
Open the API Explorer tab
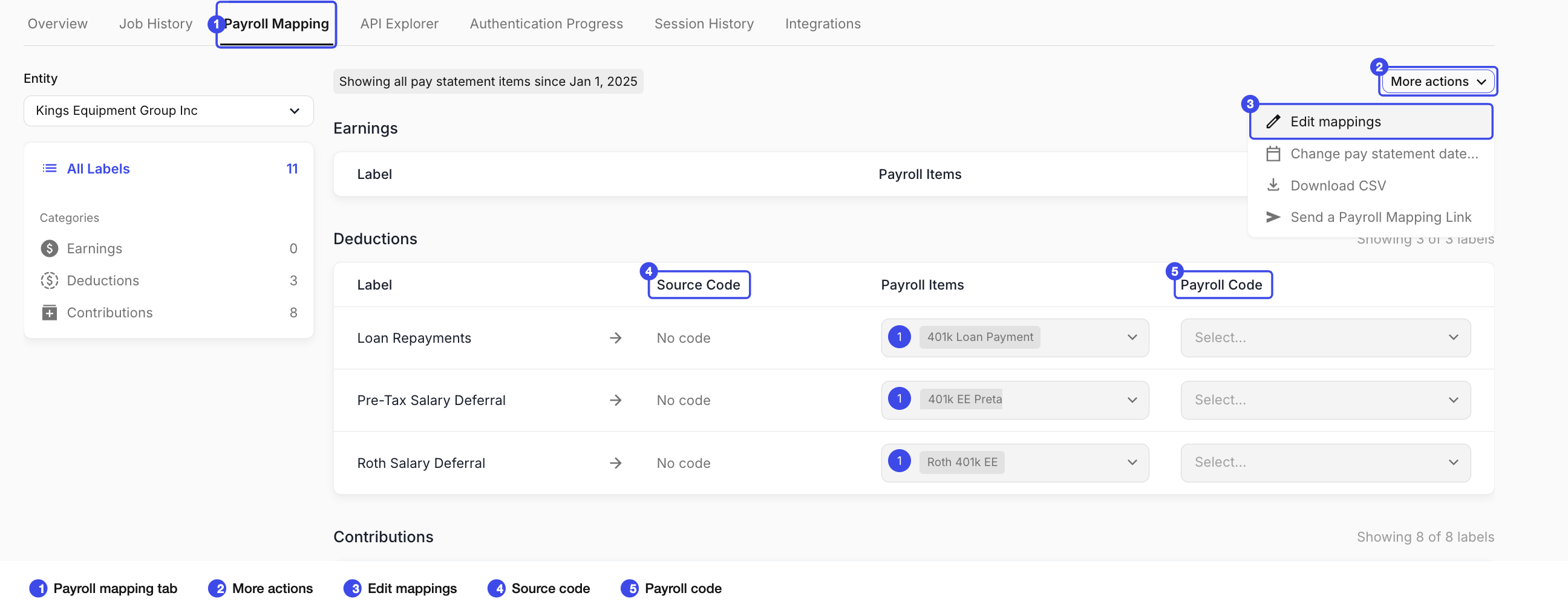click(399, 24)
